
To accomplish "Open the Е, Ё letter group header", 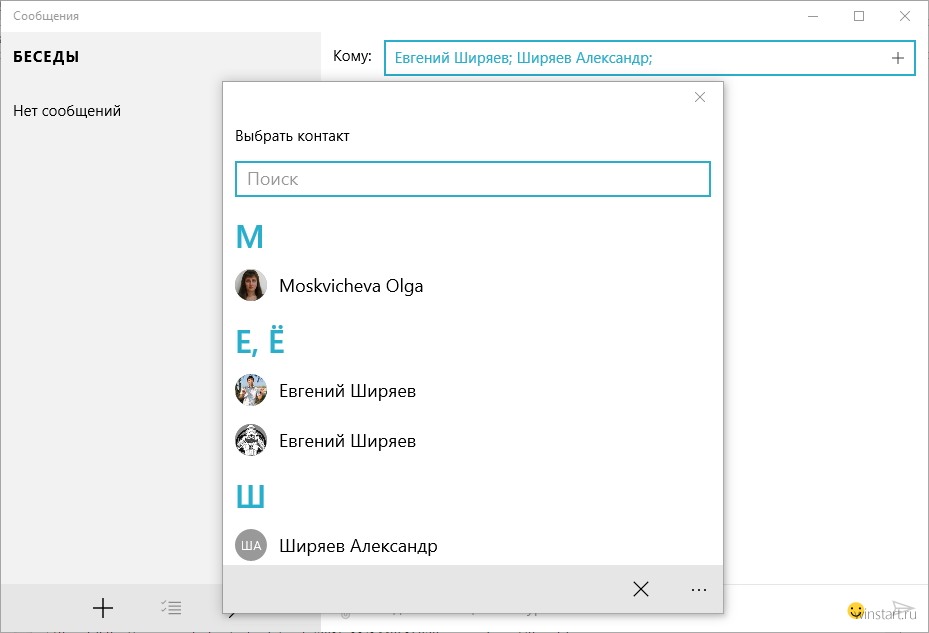I will point(260,343).
